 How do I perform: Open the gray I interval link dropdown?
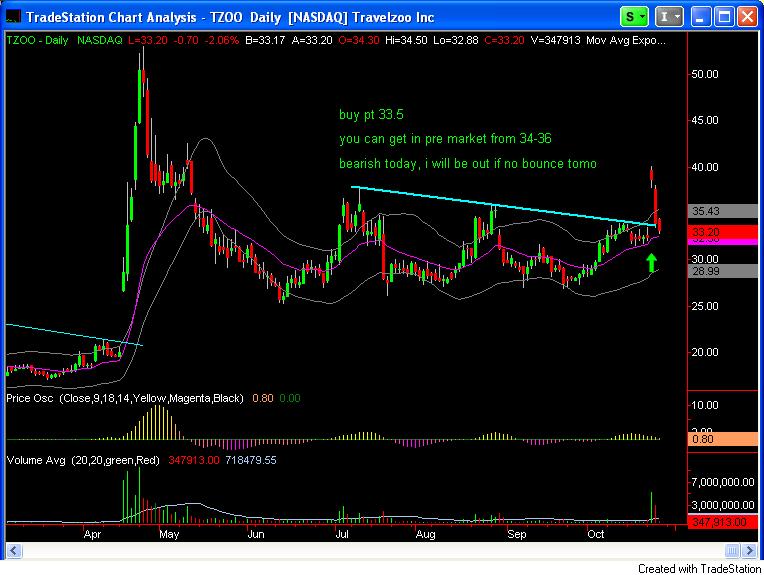pos(669,17)
